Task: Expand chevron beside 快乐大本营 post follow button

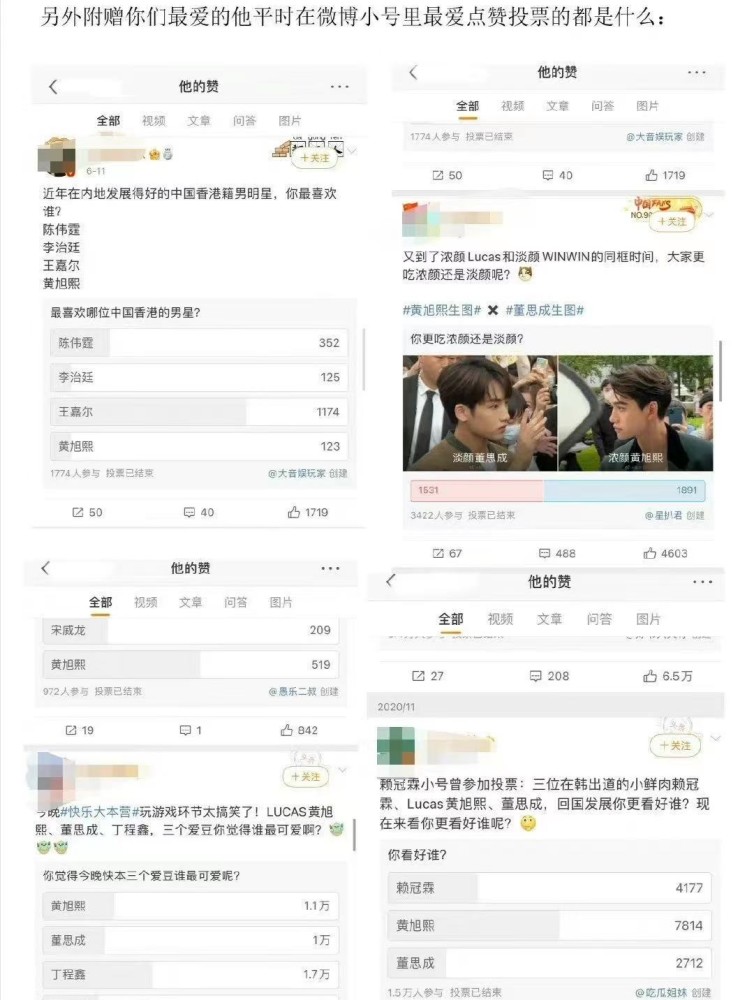Action: point(343,770)
